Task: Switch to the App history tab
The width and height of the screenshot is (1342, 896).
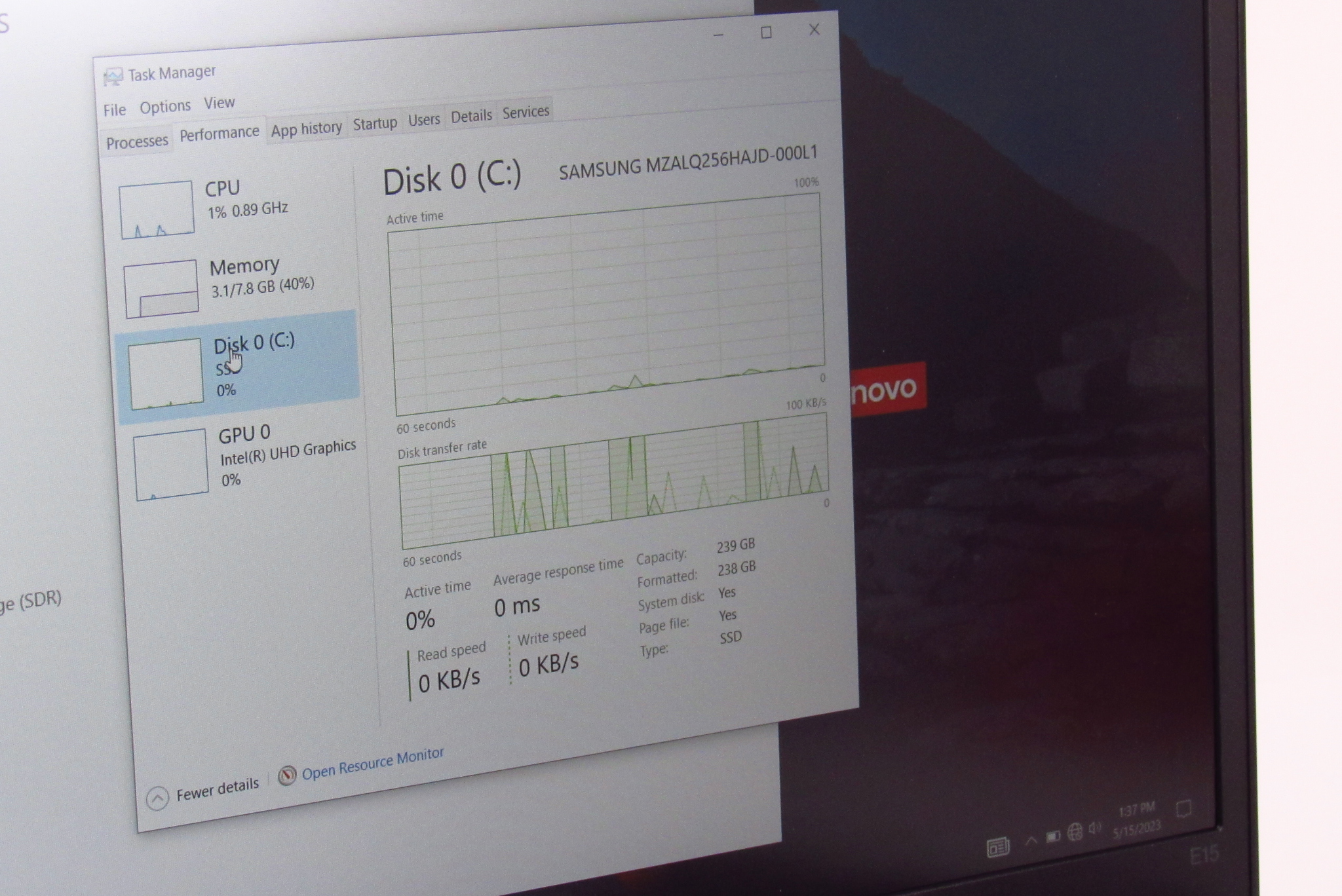Action: pos(307,128)
